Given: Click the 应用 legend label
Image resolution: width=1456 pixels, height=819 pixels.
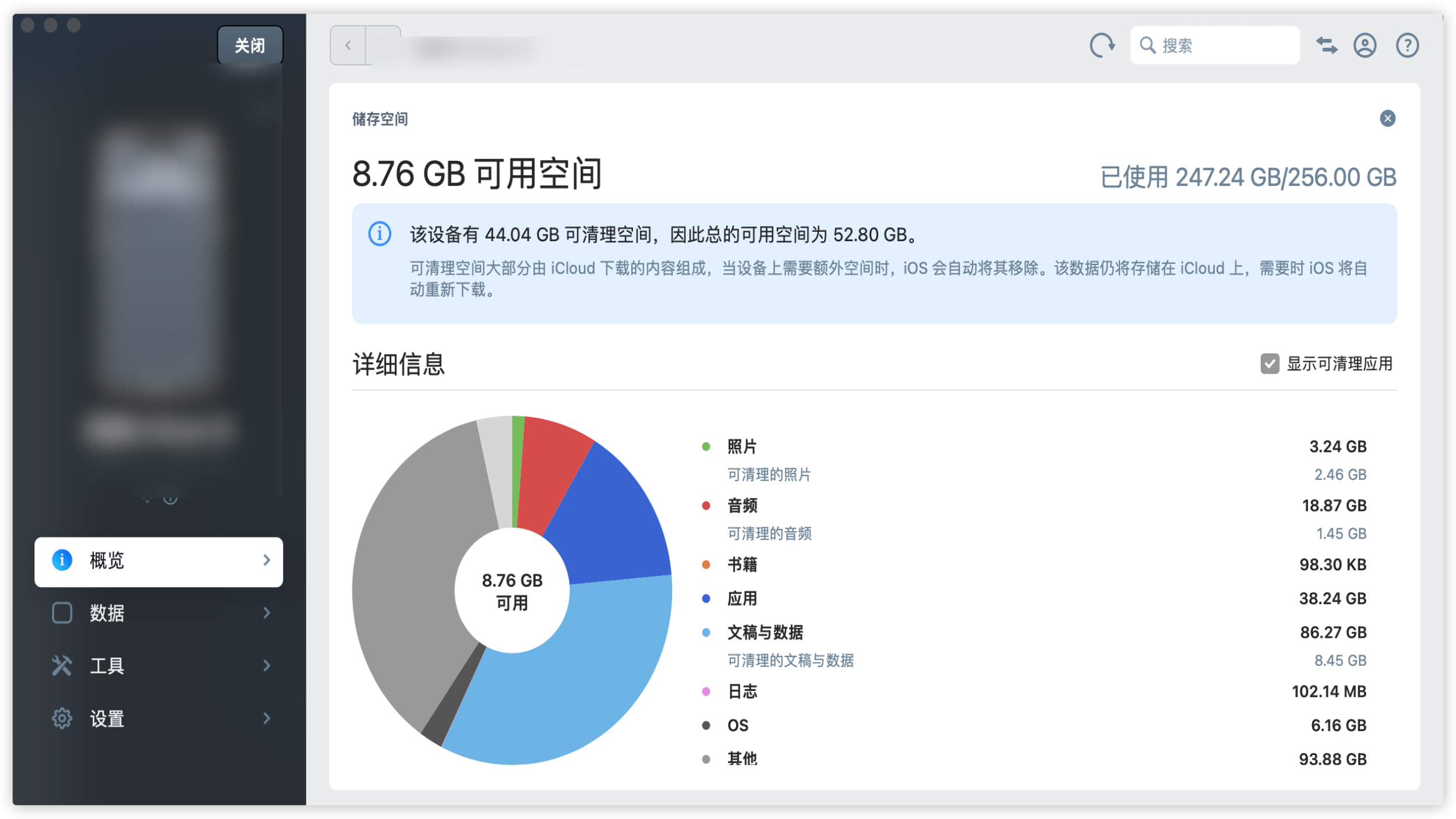Looking at the screenshot, I should coord(742,599).
